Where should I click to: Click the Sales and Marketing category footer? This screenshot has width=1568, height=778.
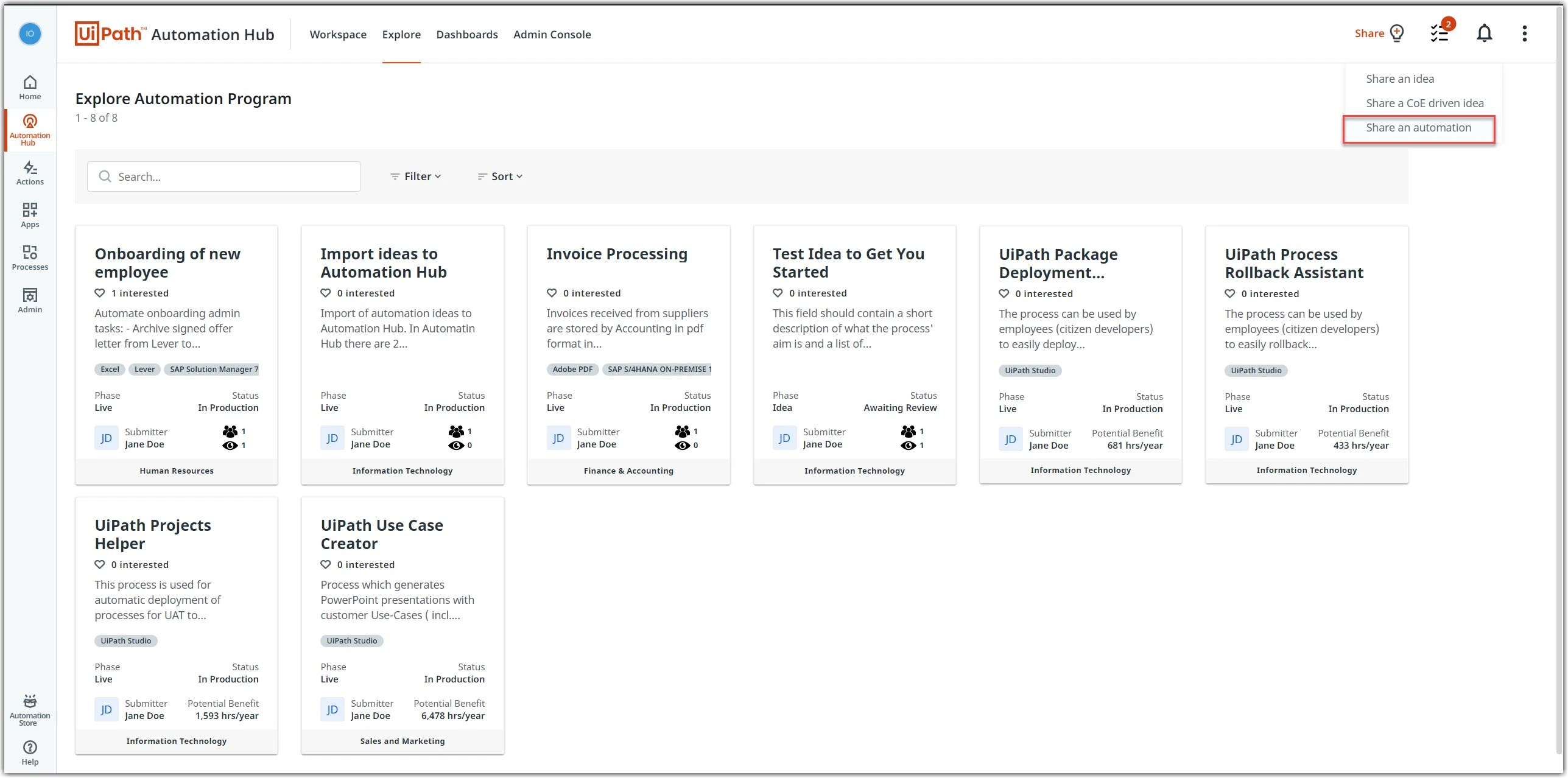[403, 741]
